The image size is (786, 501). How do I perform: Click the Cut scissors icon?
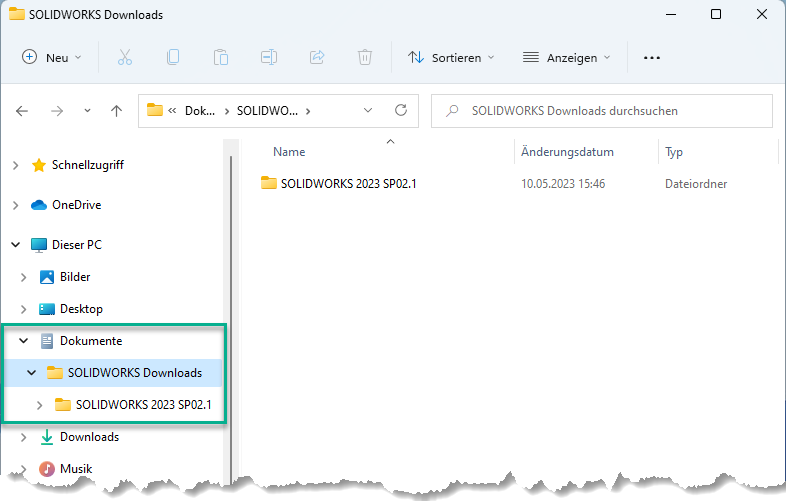[125, 58]
